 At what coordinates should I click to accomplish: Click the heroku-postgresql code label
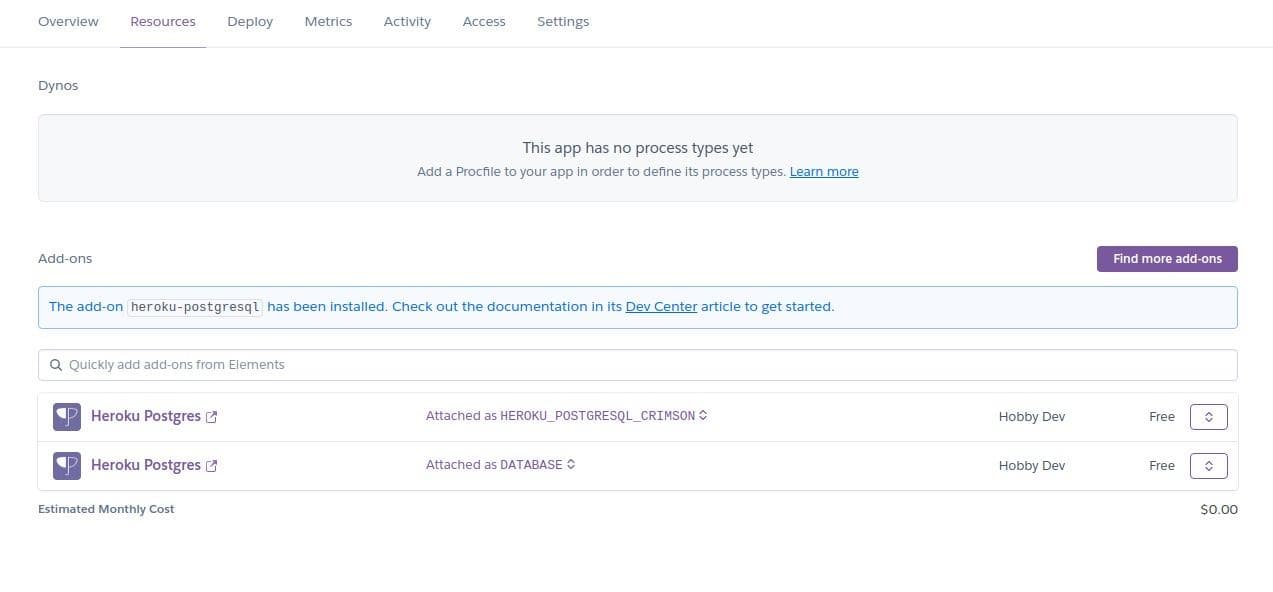point(195,307)
